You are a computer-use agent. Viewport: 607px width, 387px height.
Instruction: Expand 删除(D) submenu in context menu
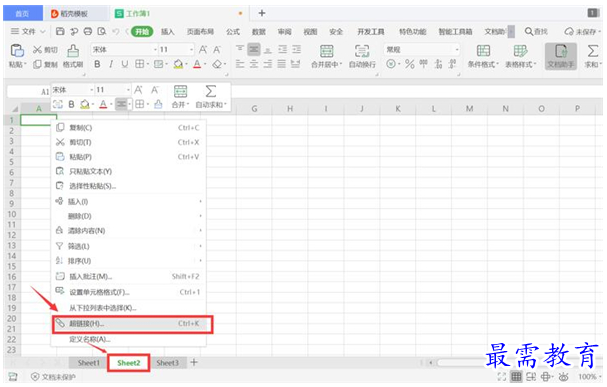[x=128, y=216]
